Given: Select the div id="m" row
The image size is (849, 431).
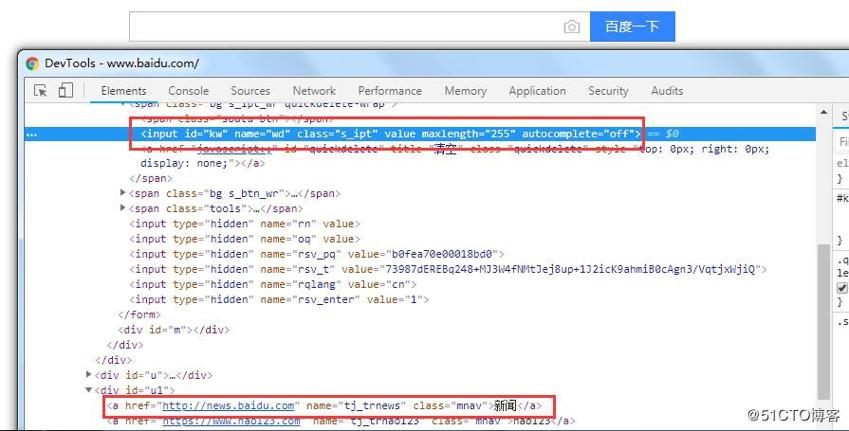Looking at the screenshot, I should point(174,330).
